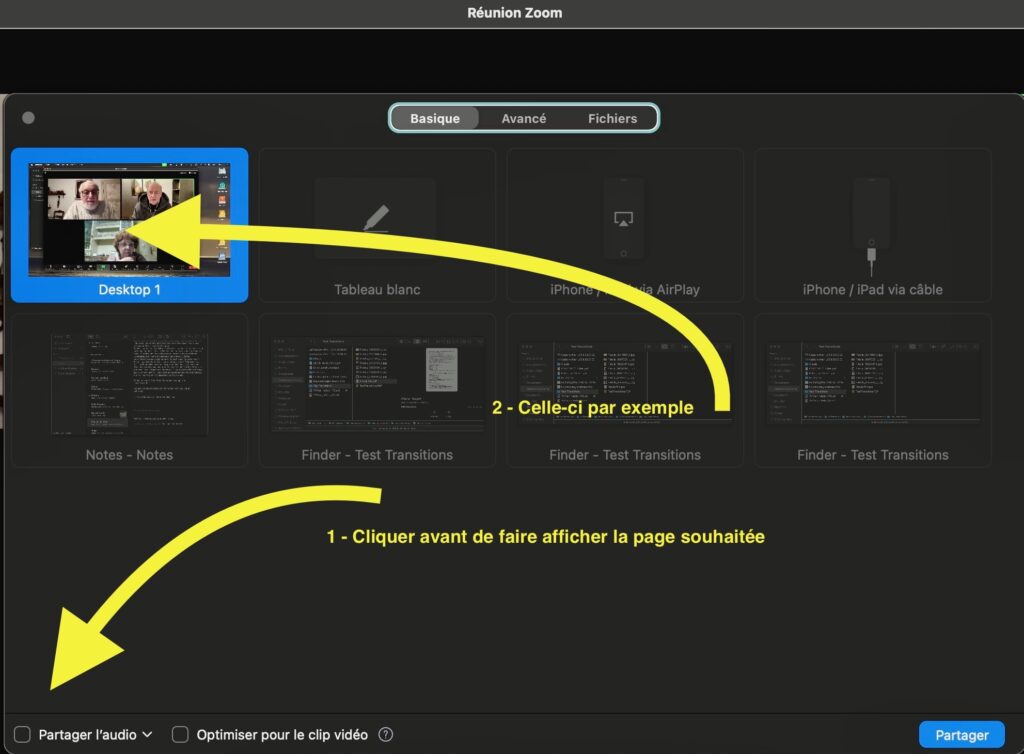Click the iPhone / iPad via câble label
The image size is (1024, 754).
coord(872,290)
